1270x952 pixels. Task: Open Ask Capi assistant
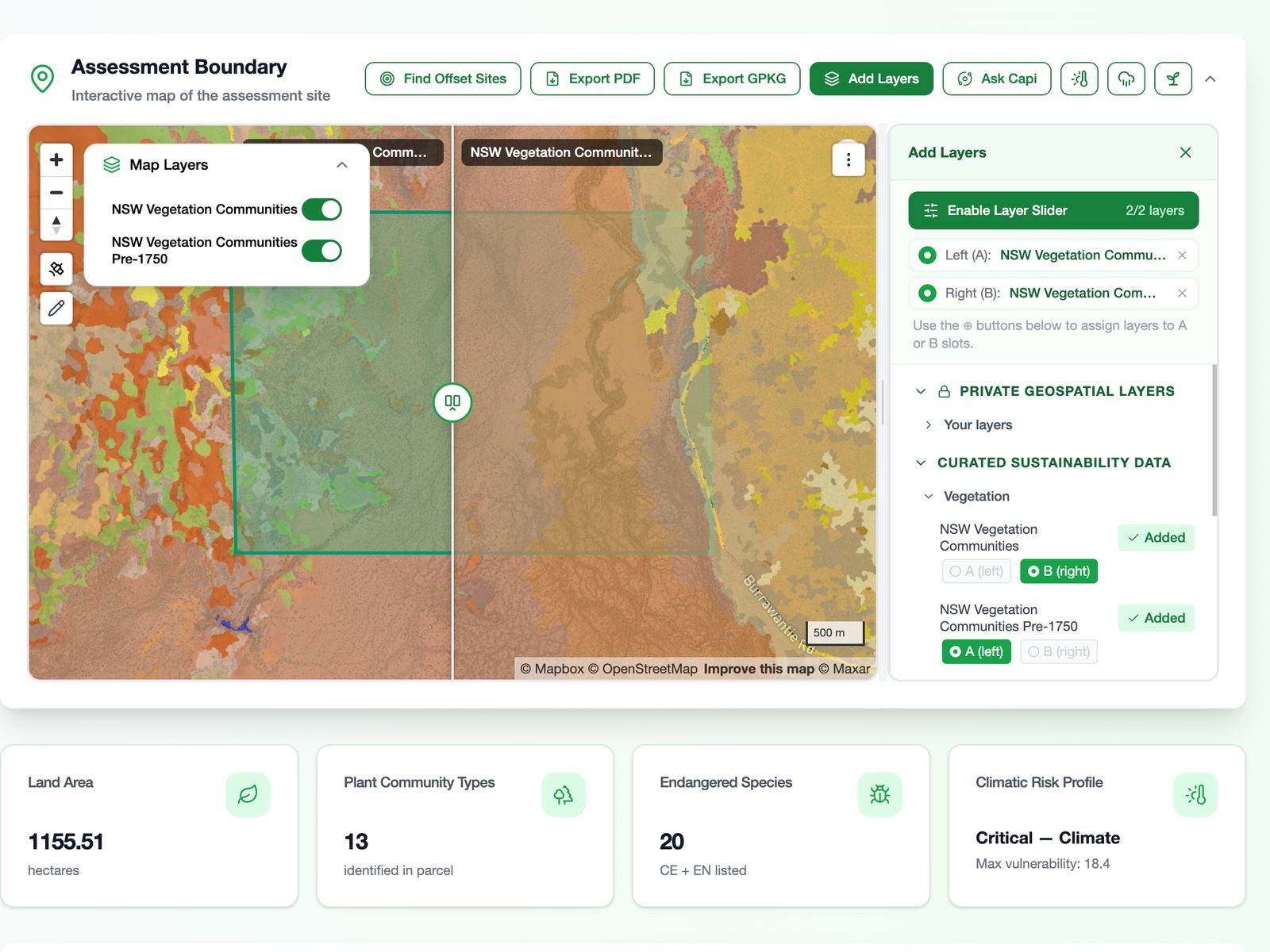[x=997, y=79]
